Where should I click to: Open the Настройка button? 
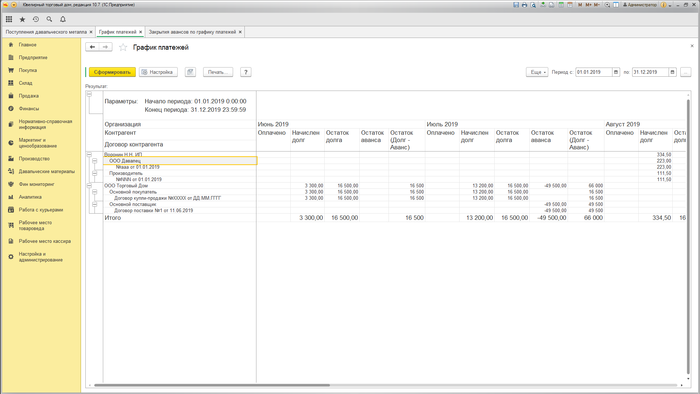click(x=158, y=72)
